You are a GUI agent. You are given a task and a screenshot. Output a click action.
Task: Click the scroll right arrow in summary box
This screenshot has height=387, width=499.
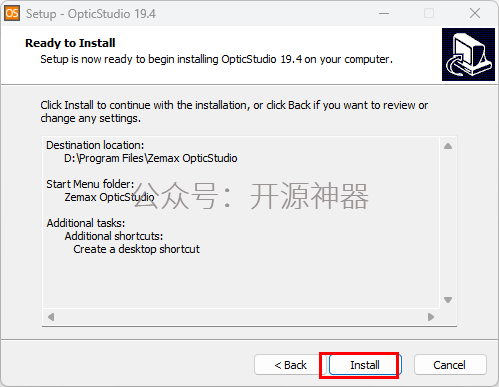431,317
